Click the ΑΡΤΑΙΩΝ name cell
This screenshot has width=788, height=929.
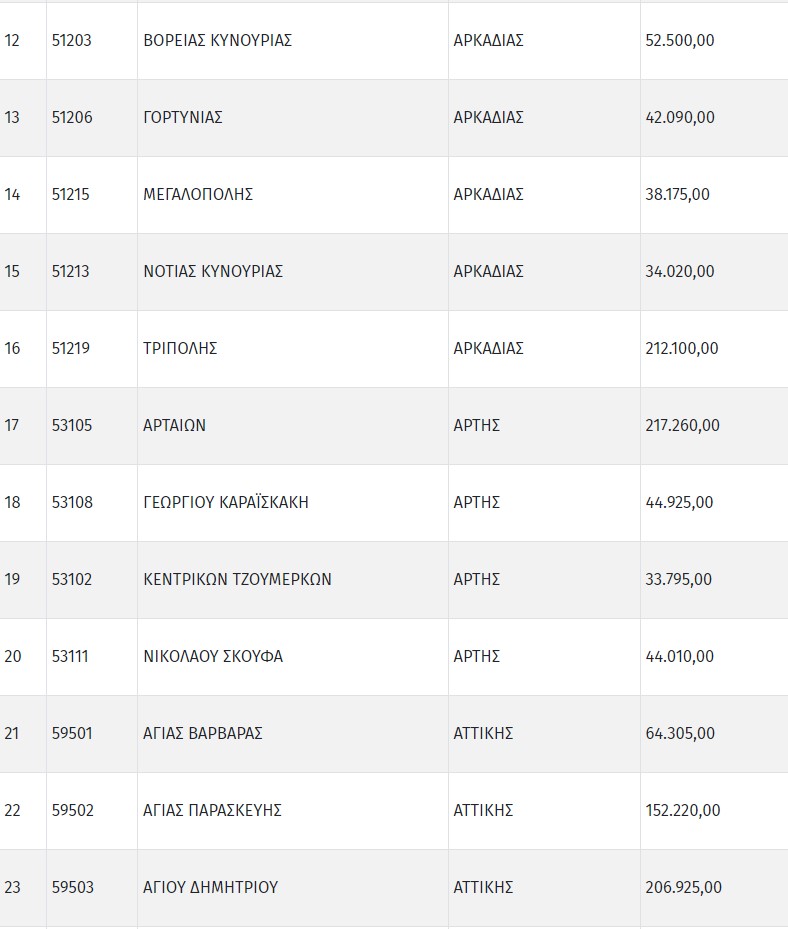point(174,426)
